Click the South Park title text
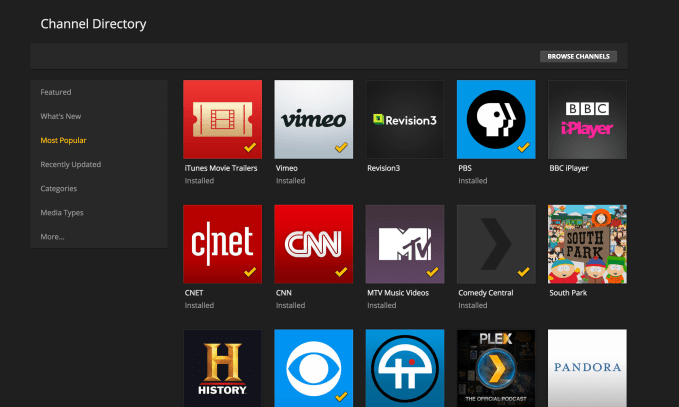 click(568, 293)
